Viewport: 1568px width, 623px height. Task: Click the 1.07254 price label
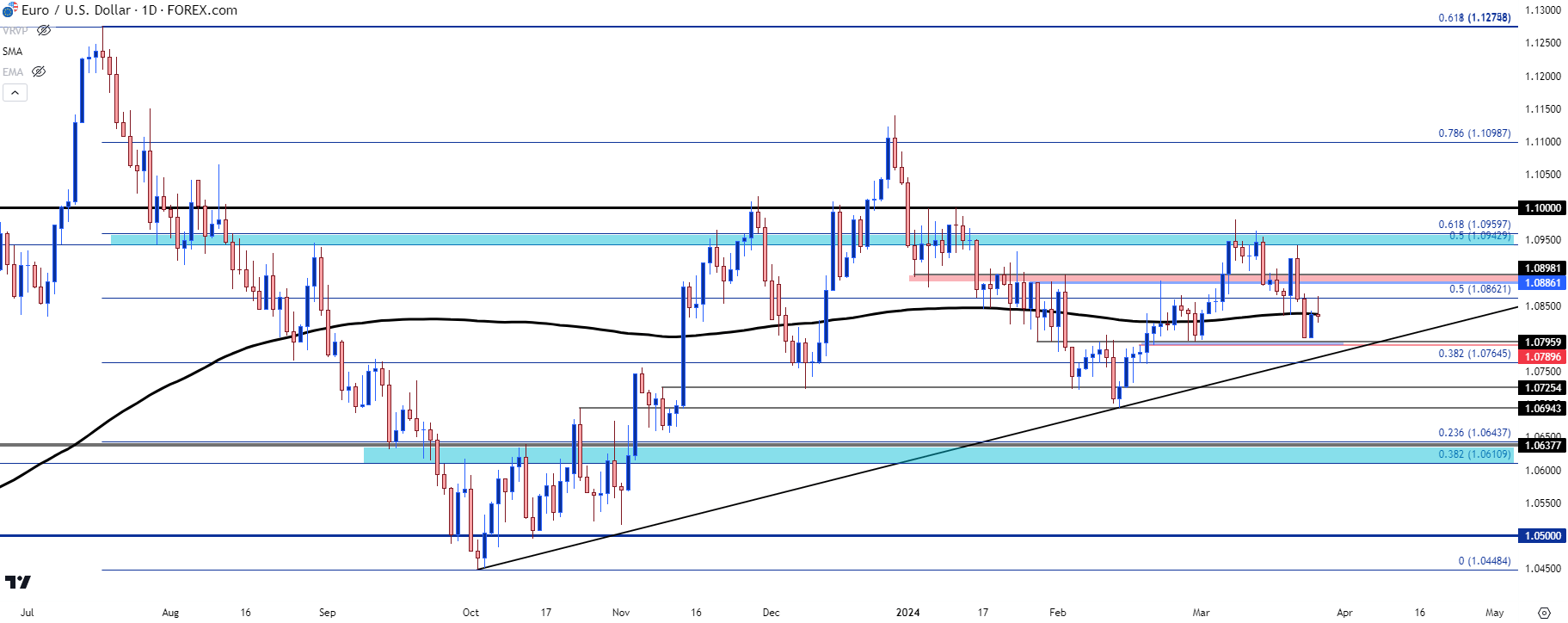(1542, 388)
